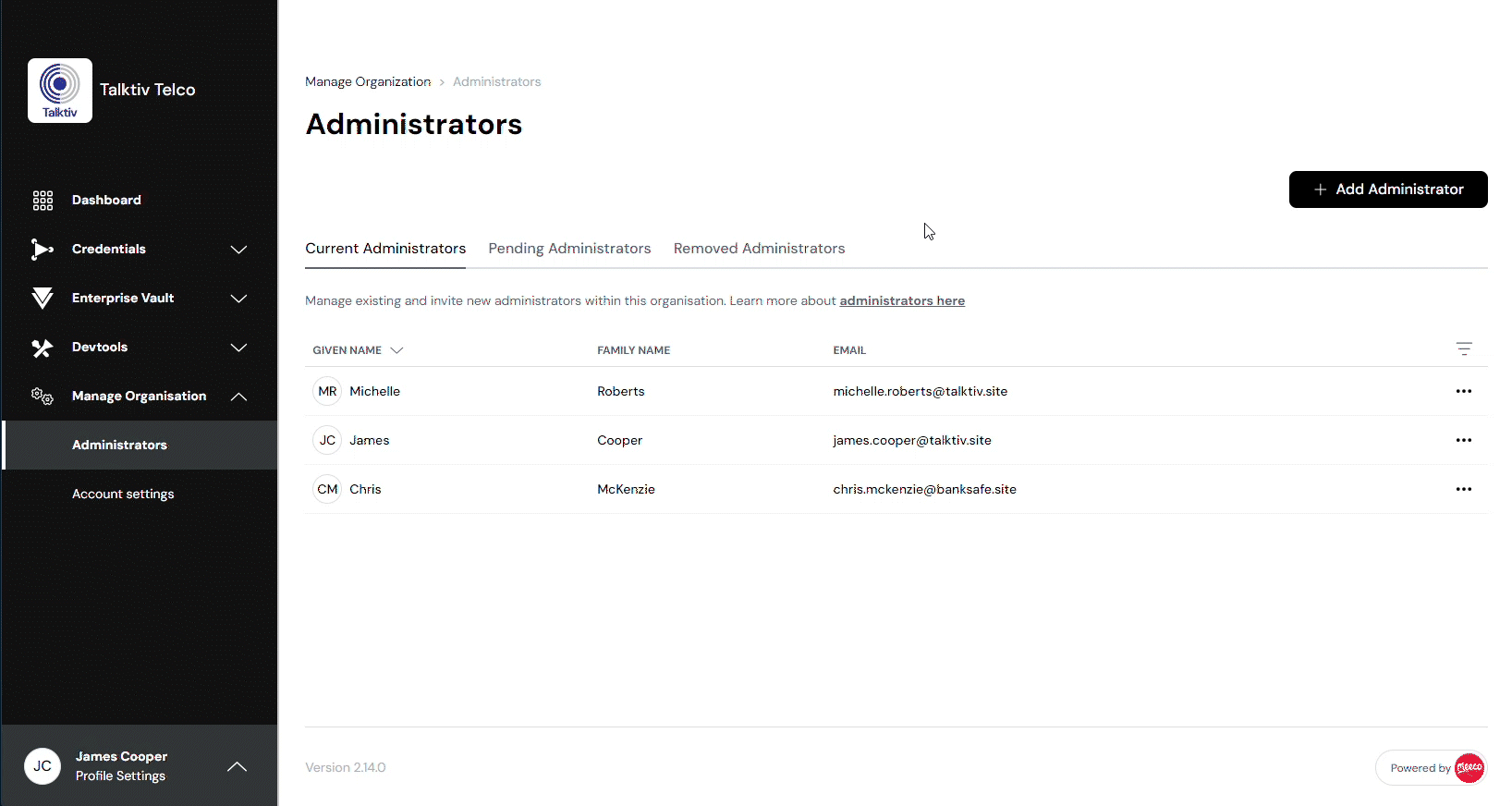This screenshot has width=1512, height=806.
Task: Click Manage Organization breadcrumb
Action: (368, 81)
